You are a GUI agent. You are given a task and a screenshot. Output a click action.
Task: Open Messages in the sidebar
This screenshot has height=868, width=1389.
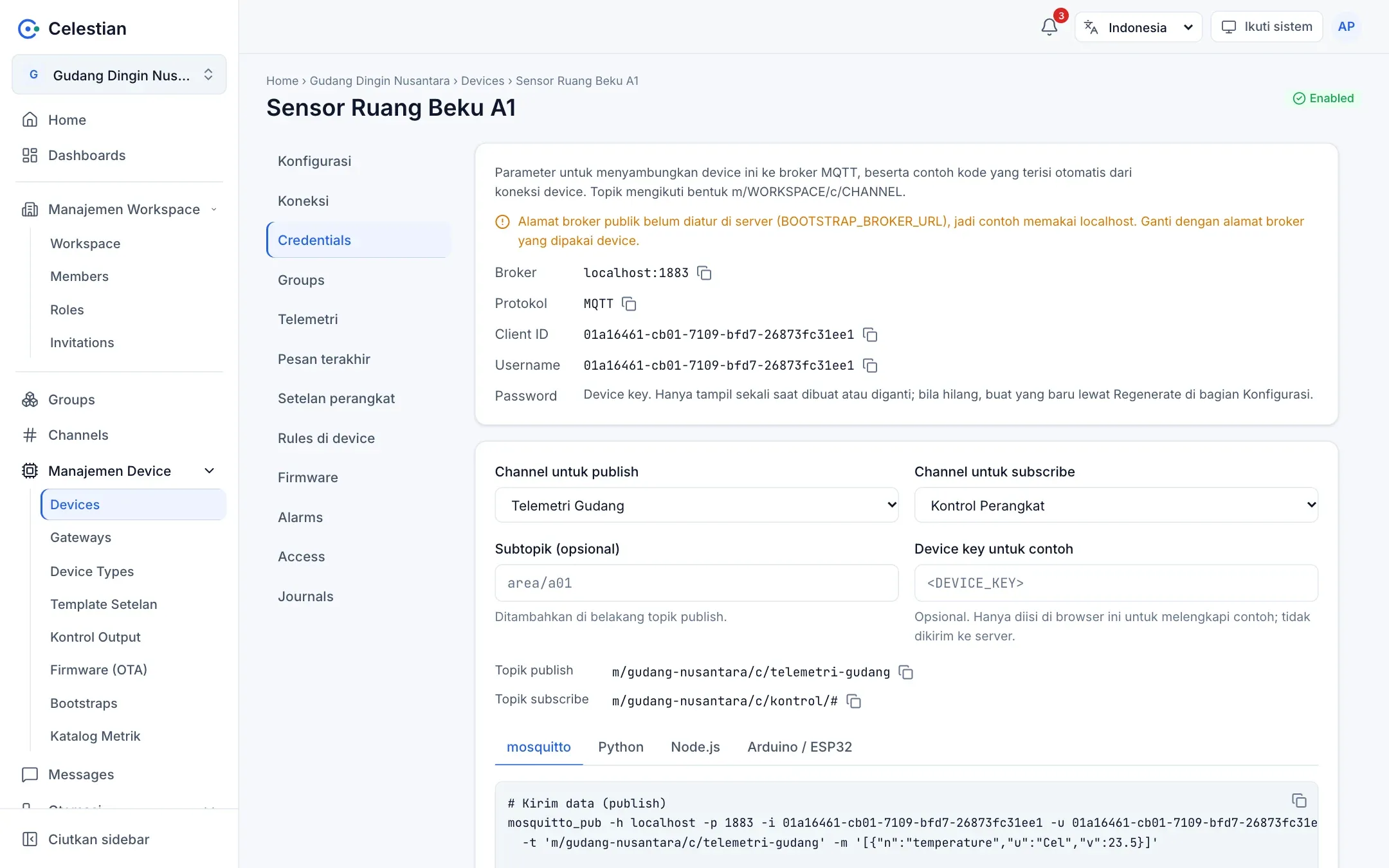pos(119,774)
